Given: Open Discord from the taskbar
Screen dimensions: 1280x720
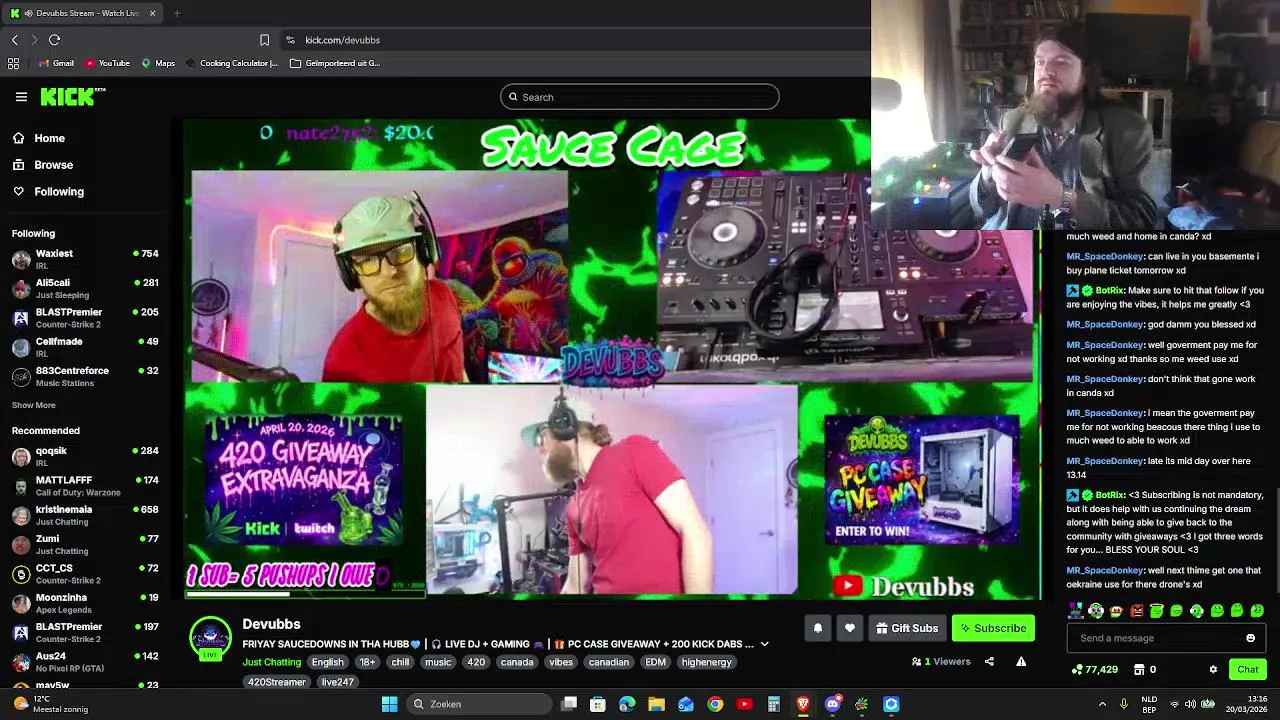Looking at the screenshot, I should tap(832, 704).
